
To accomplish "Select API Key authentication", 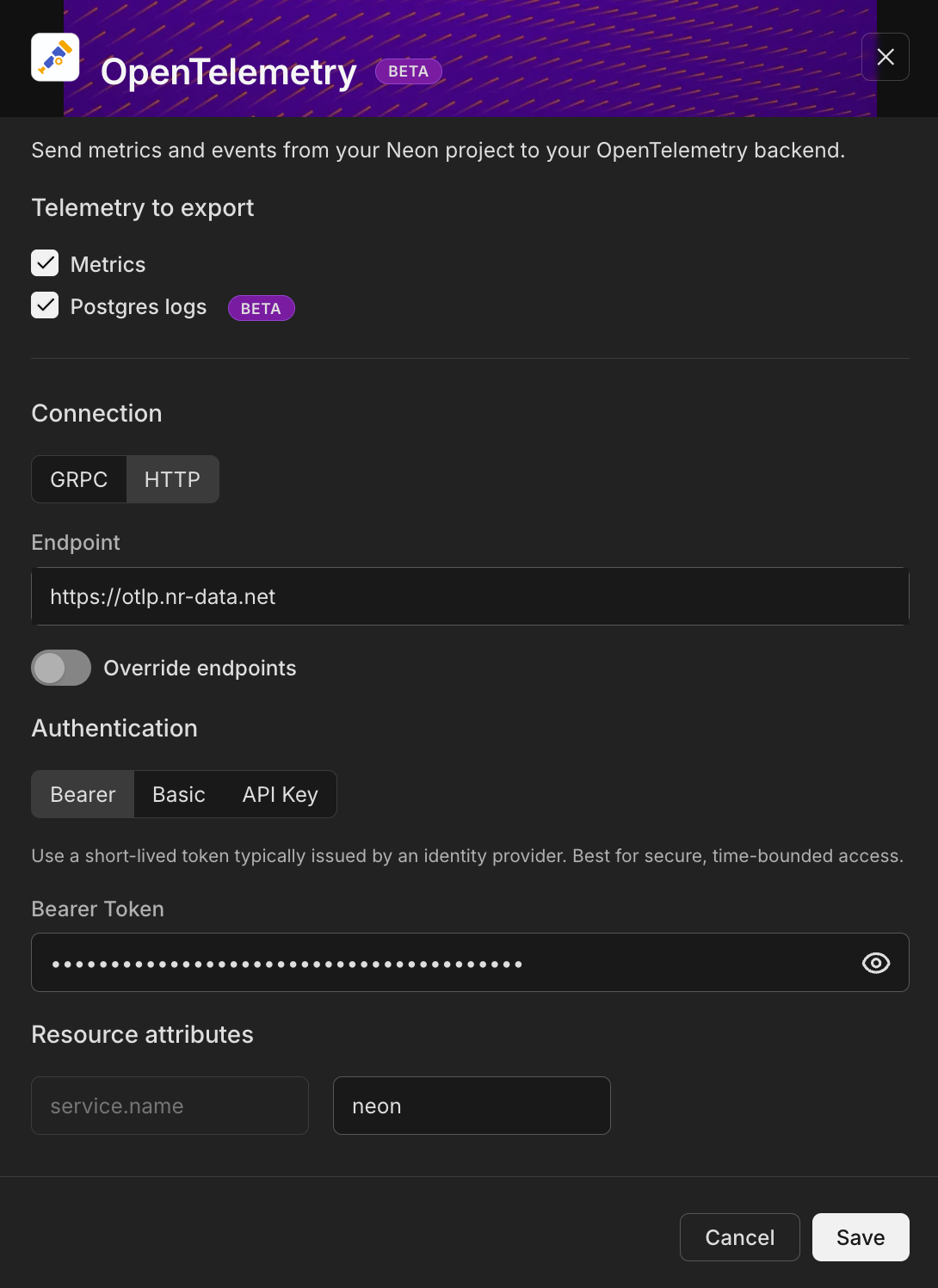I will pos(279,793).
